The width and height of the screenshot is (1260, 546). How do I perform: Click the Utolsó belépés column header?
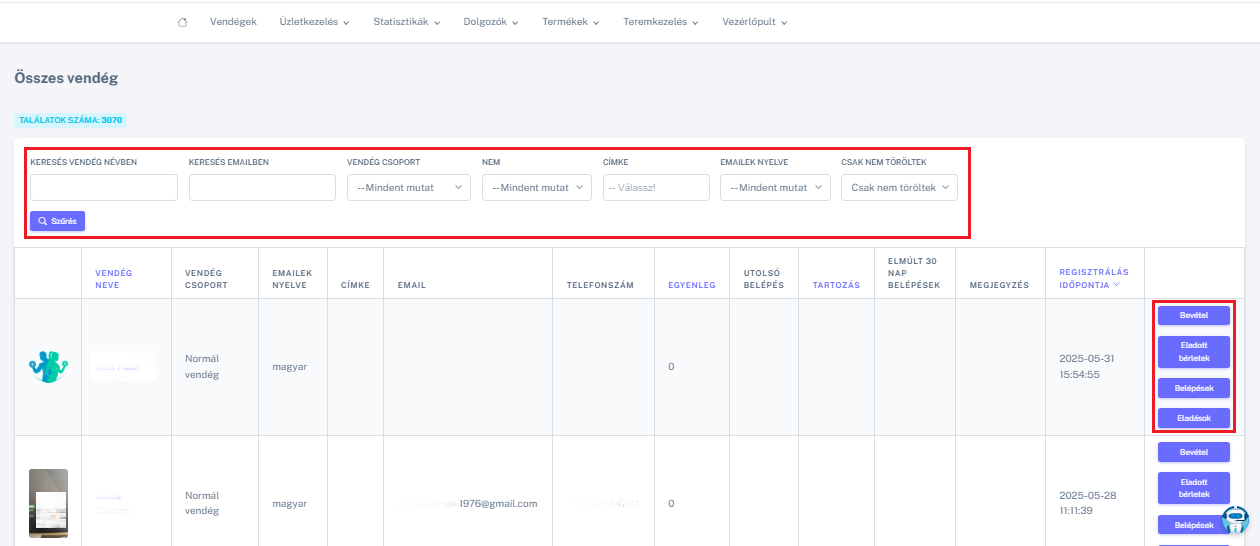[x=764, y=278]
